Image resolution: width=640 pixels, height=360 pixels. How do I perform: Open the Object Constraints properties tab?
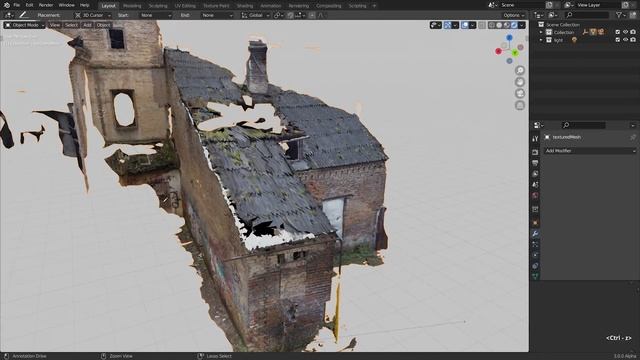coord(535,266)
